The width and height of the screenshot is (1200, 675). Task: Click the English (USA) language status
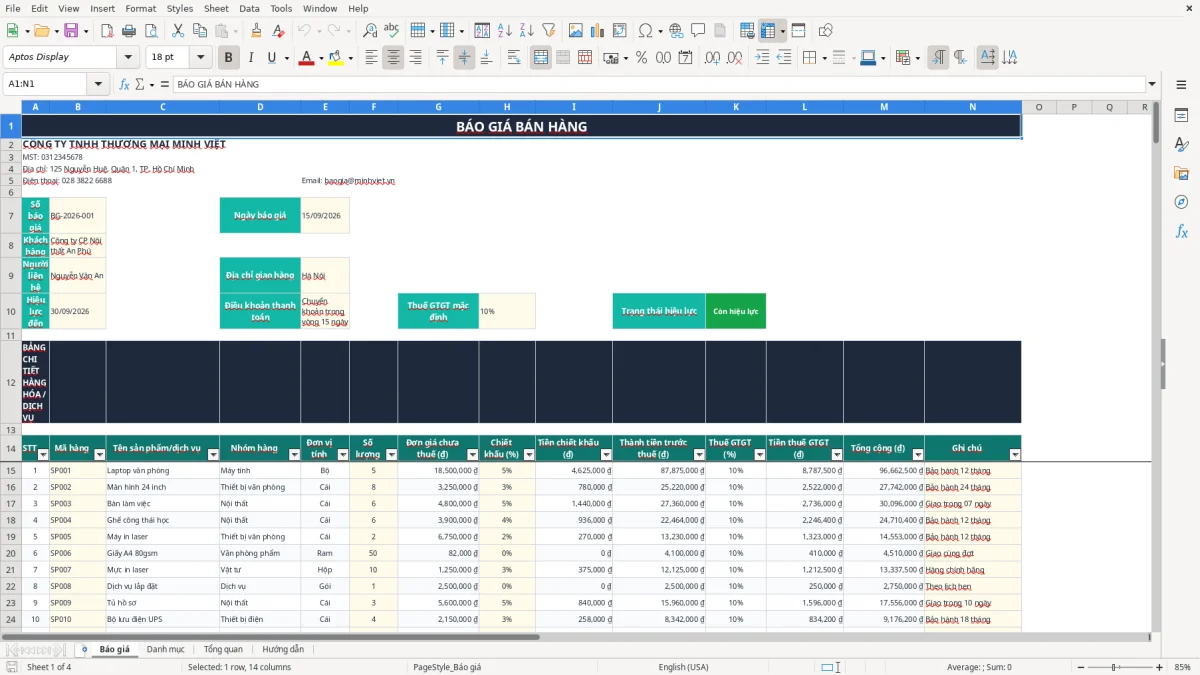[x=683, y=667]
